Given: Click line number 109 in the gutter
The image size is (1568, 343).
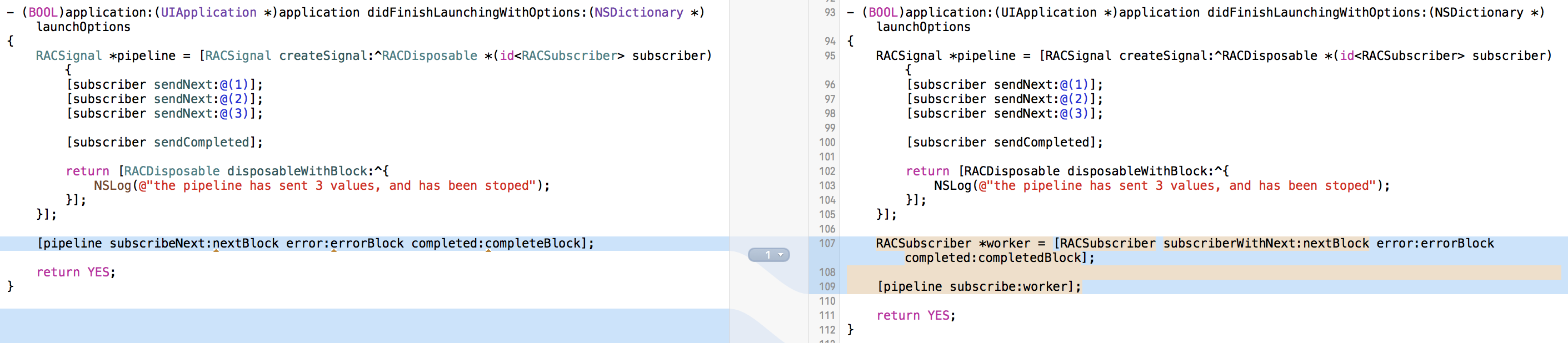Looking at the screenshot, I should point(827,286).
